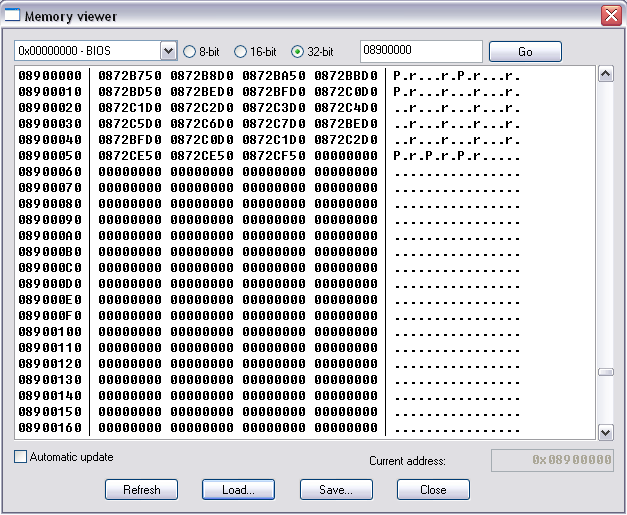Viewport: 627px width, 515px height.
Task: Select the 32-bit display mode
Action: coord(297,51)
